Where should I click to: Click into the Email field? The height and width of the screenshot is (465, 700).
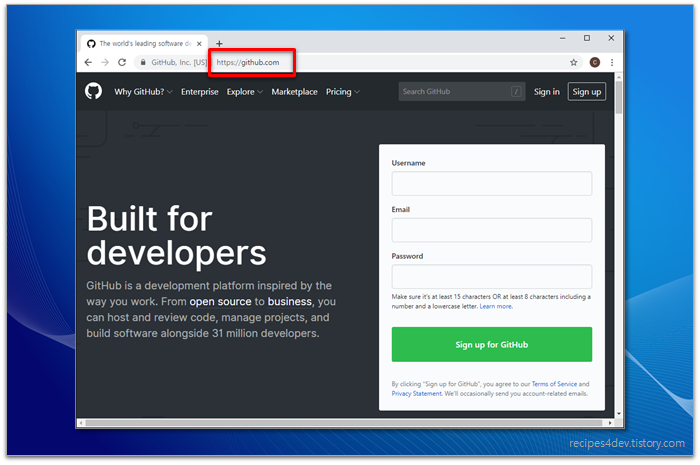pos(492,230)
